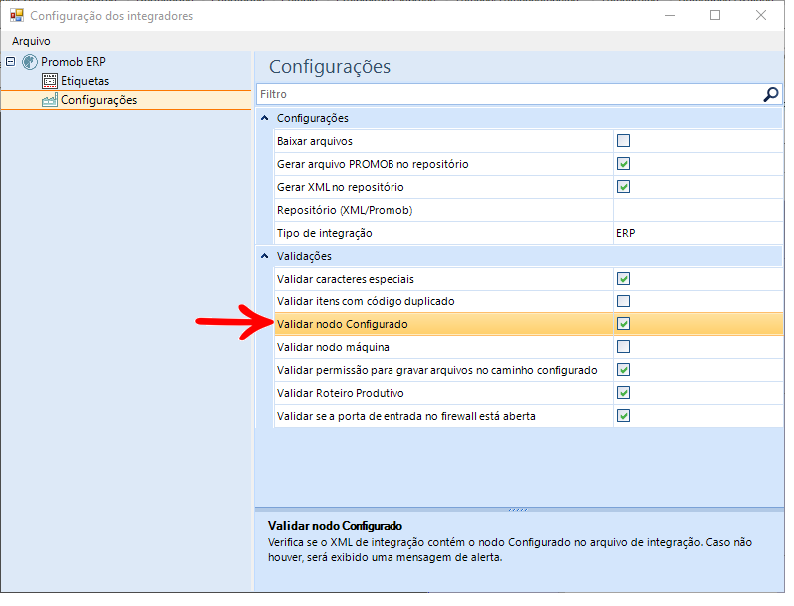Uncheck Gerar XML no repositório
Screen dimensions: 794x606
[x=623, y=187]
